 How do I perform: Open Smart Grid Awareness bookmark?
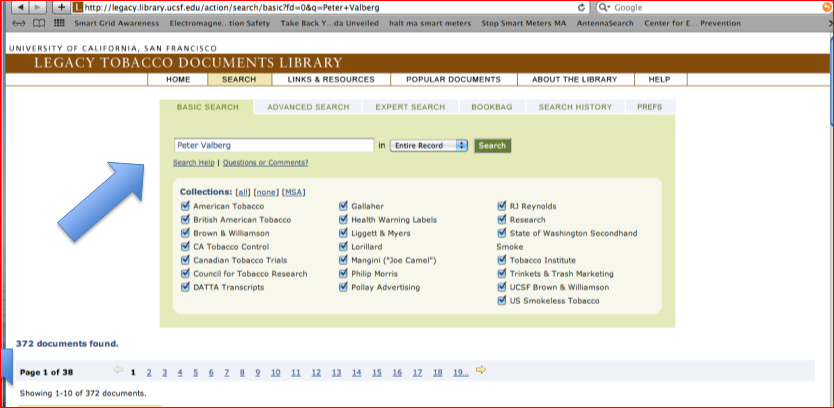pyautogui.click(x=116, y=23)
